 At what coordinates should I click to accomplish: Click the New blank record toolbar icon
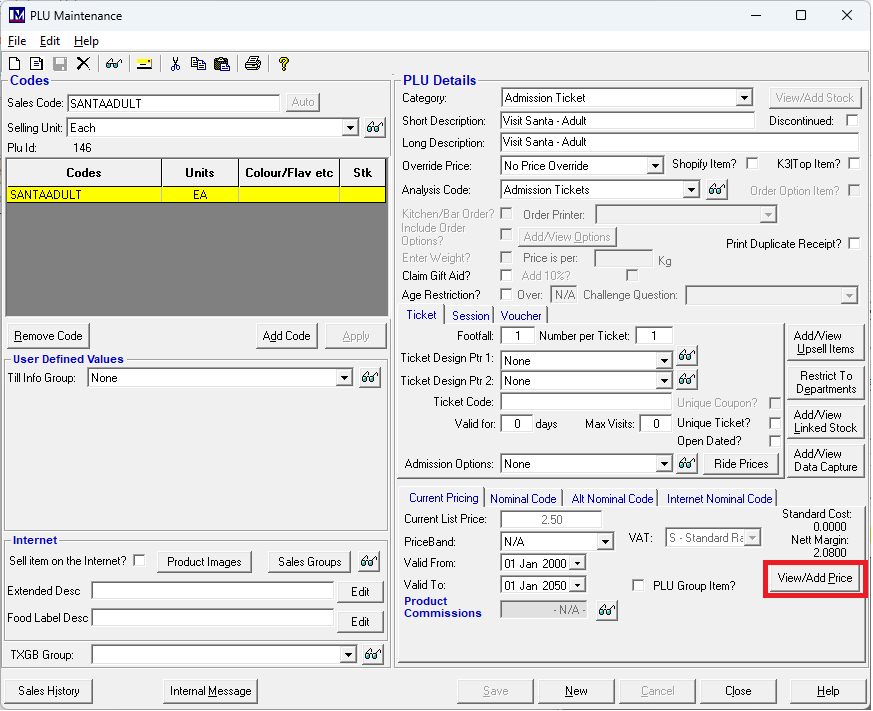pyautogui.click(x=15, y=64)
